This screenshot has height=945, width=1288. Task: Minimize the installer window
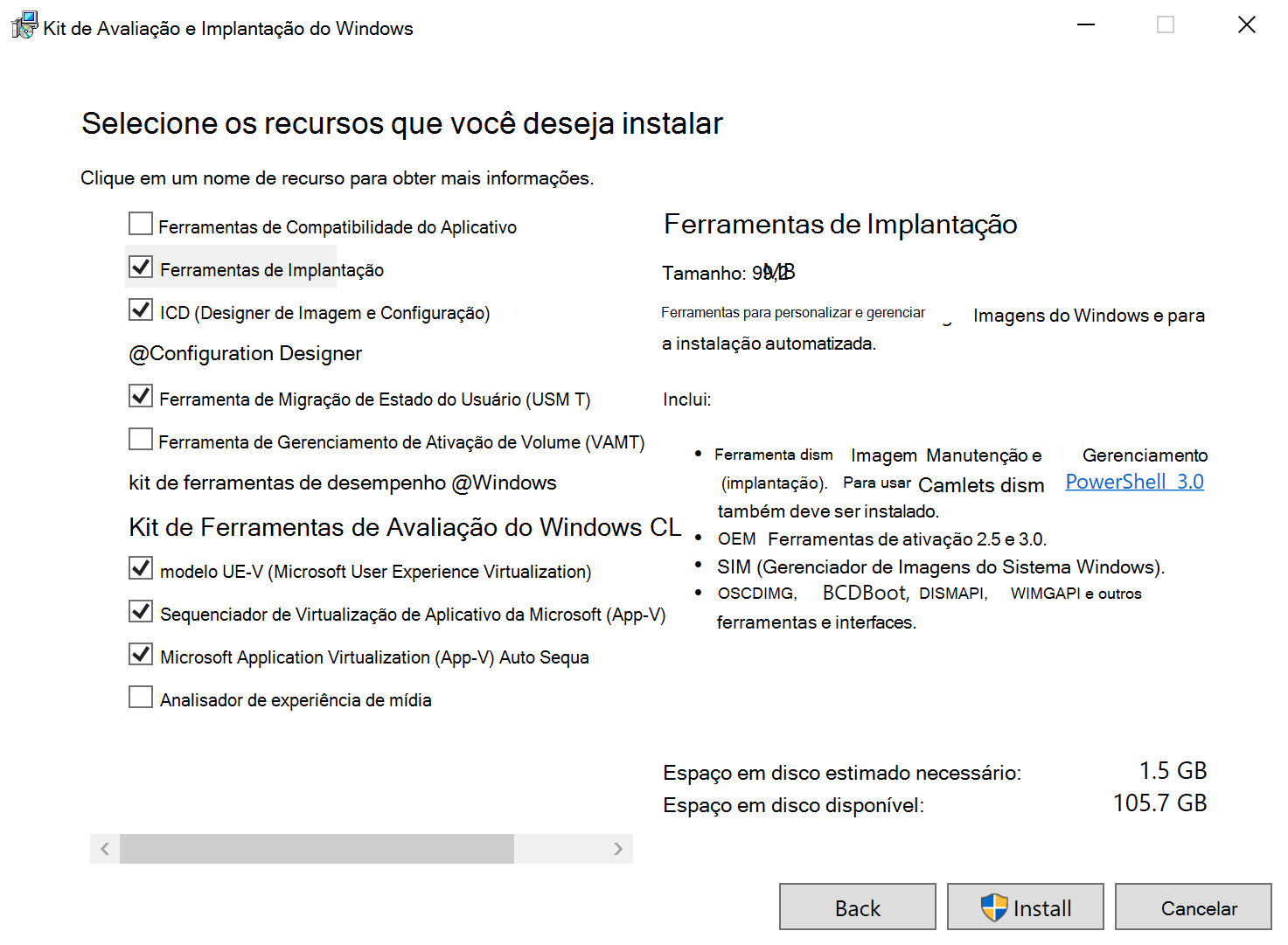tap(1084, 24)
